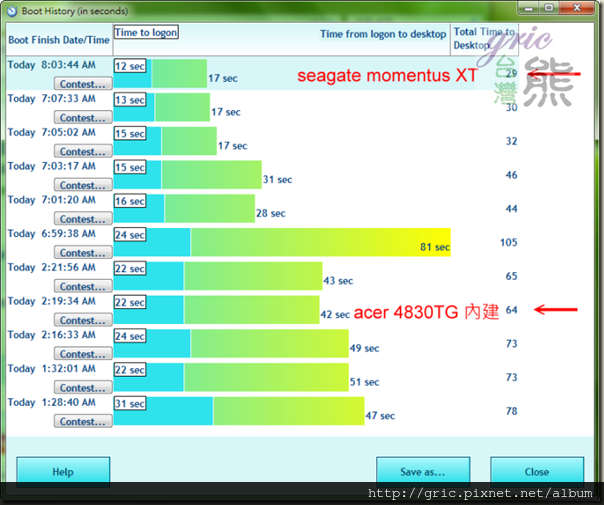The width and height of the screenshot is (604, 505).
Task: Click Contest... button for 7:07:33 AM boot
Action: coord(83,117)
